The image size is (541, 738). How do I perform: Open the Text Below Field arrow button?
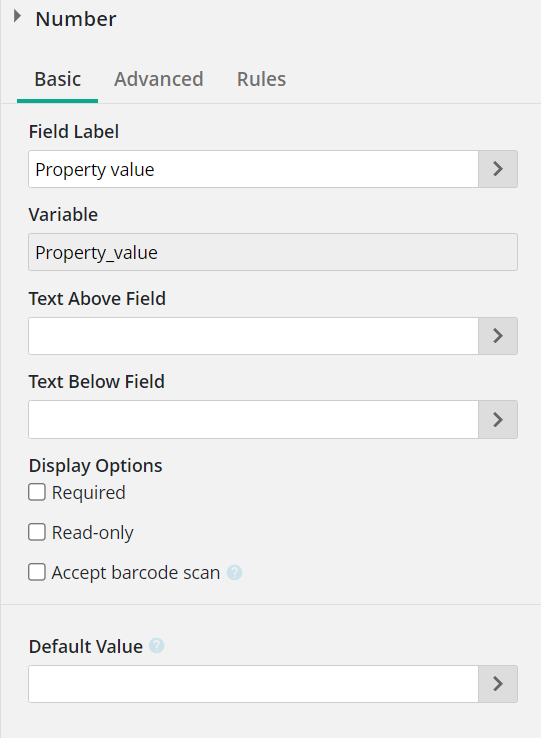(x=498, y=419)
